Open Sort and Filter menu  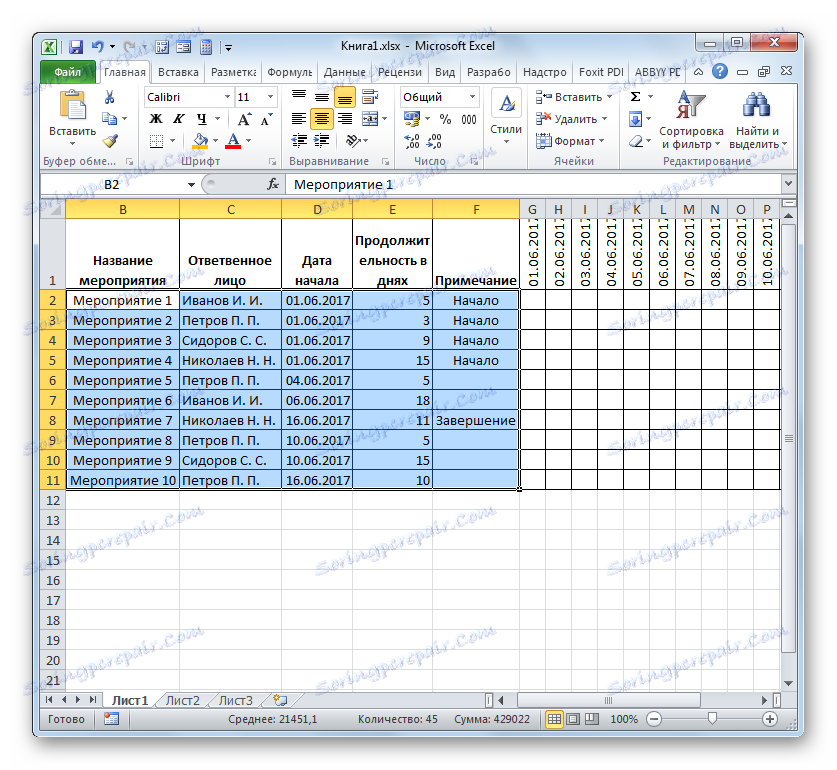click(691, 120)
